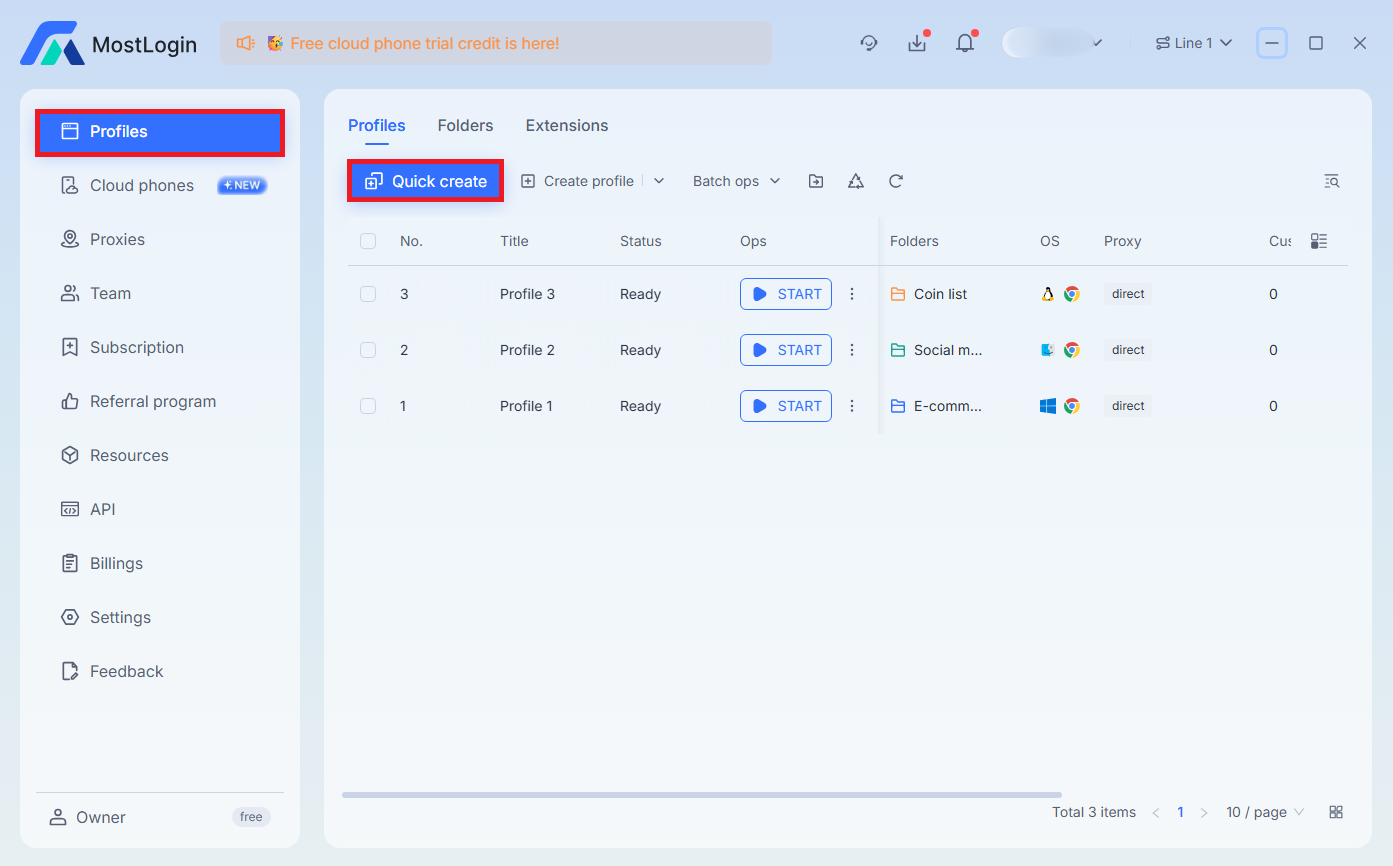The image size is (1393, 866).
Task: Open the search filter icon above the table
Action: [1332, 181]
